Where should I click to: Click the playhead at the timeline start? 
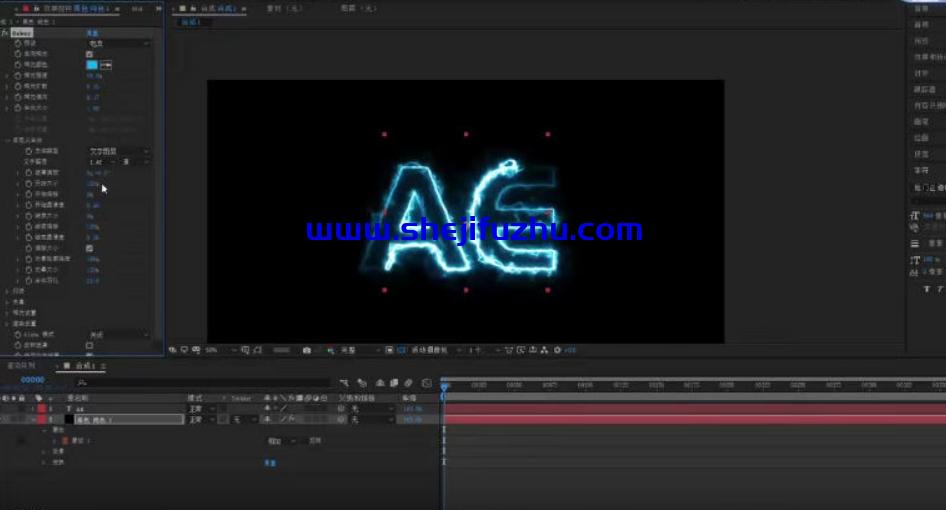coord(445,386)
